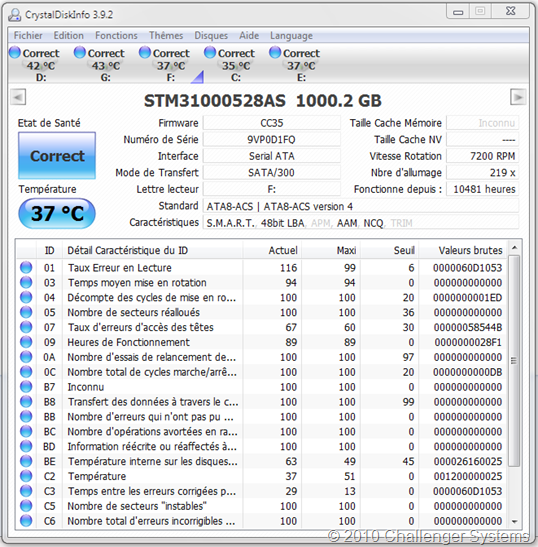
Task: Click status orb for ID 0A row
Action: pos(26,357)
